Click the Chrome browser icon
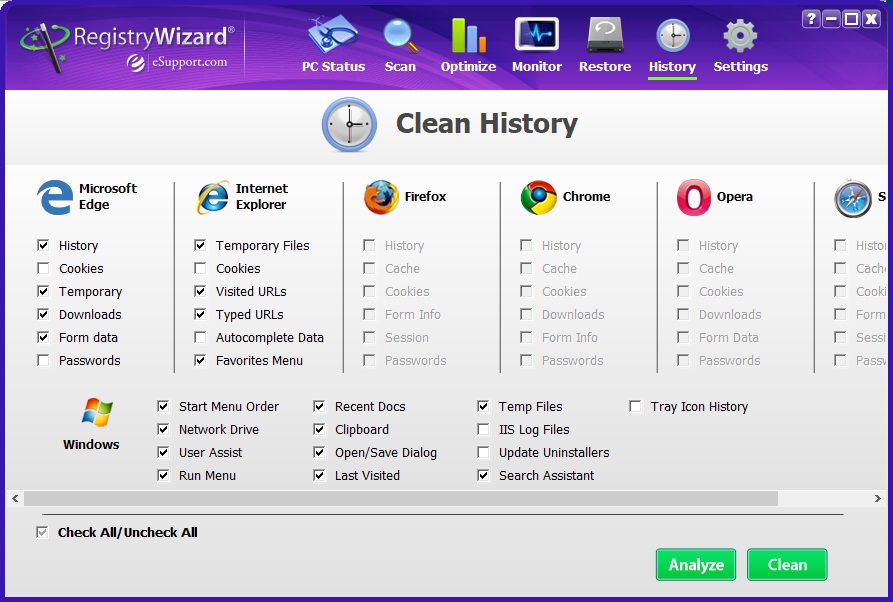 pos(538,197)
